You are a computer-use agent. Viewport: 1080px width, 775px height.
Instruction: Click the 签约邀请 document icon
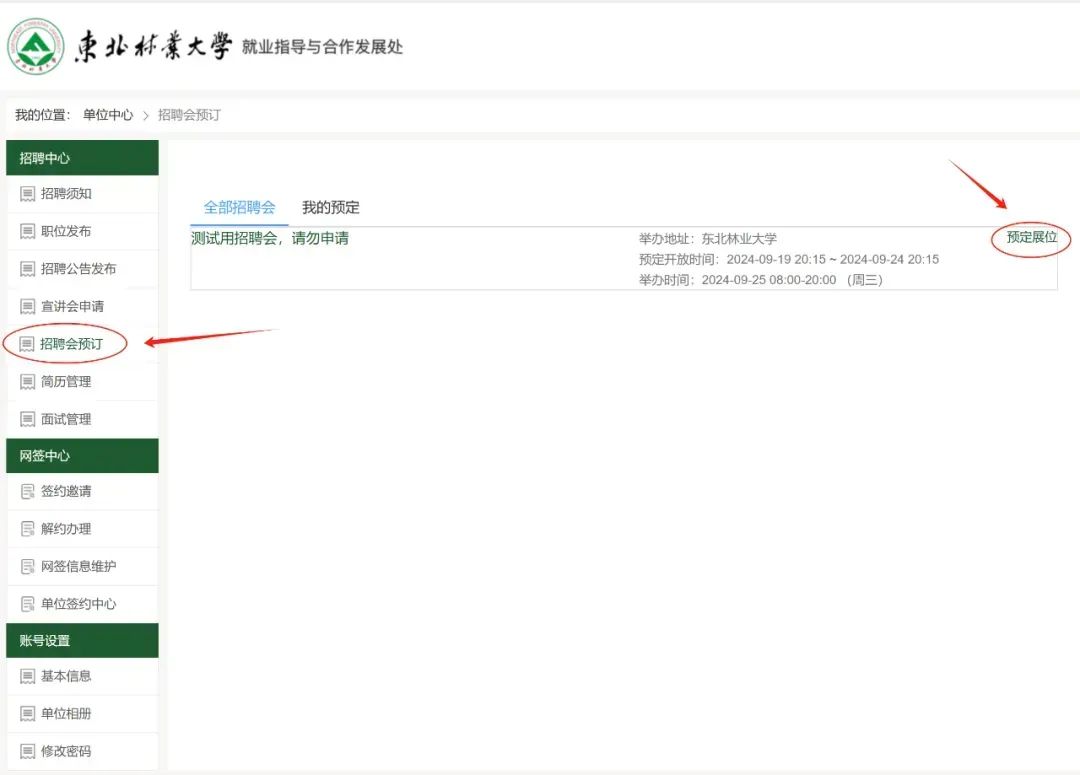tap(28, 492)
